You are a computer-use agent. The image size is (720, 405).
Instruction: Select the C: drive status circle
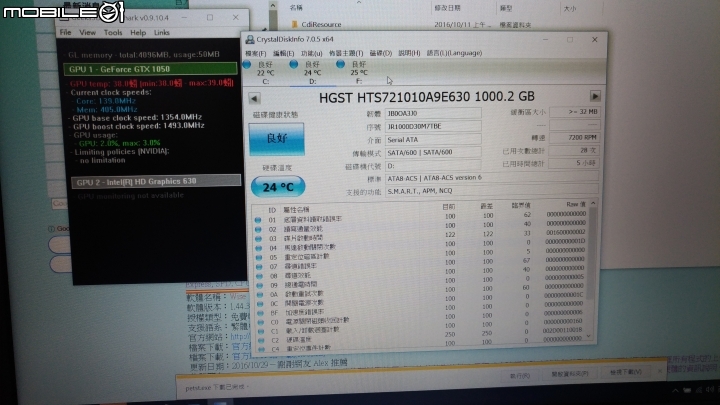247,65
